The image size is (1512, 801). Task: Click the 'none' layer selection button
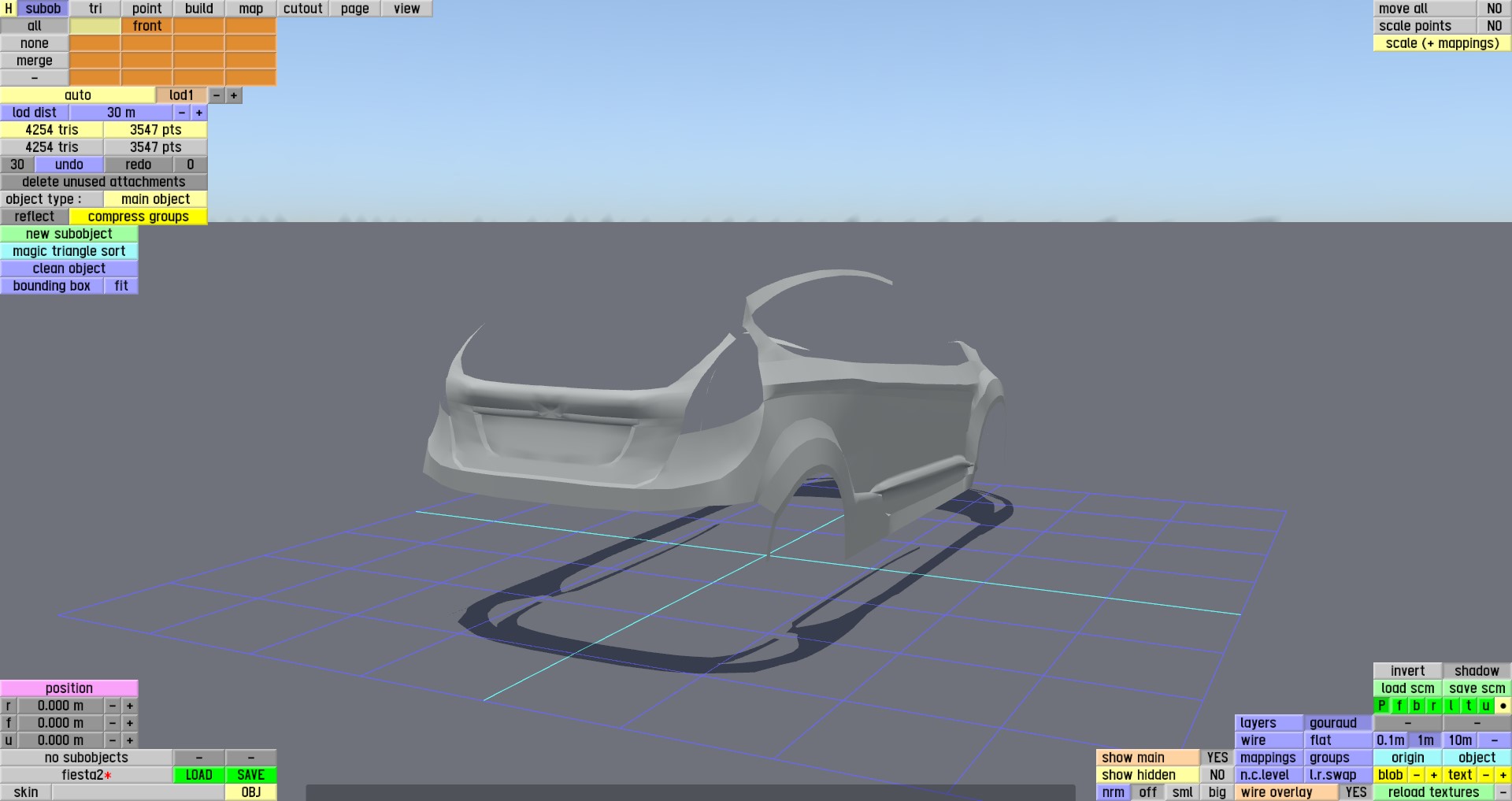pos(35,43)
